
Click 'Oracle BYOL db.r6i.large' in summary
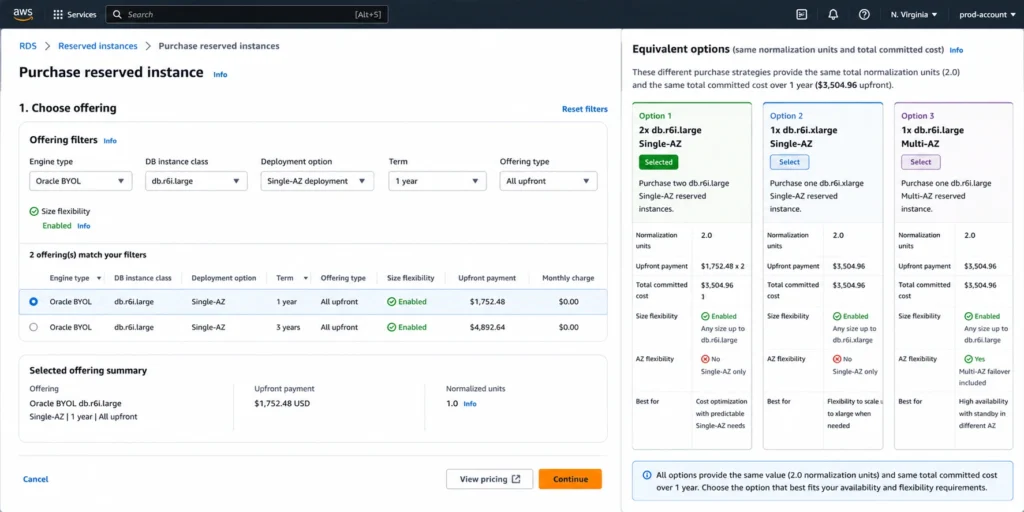[x=75, y=404]
